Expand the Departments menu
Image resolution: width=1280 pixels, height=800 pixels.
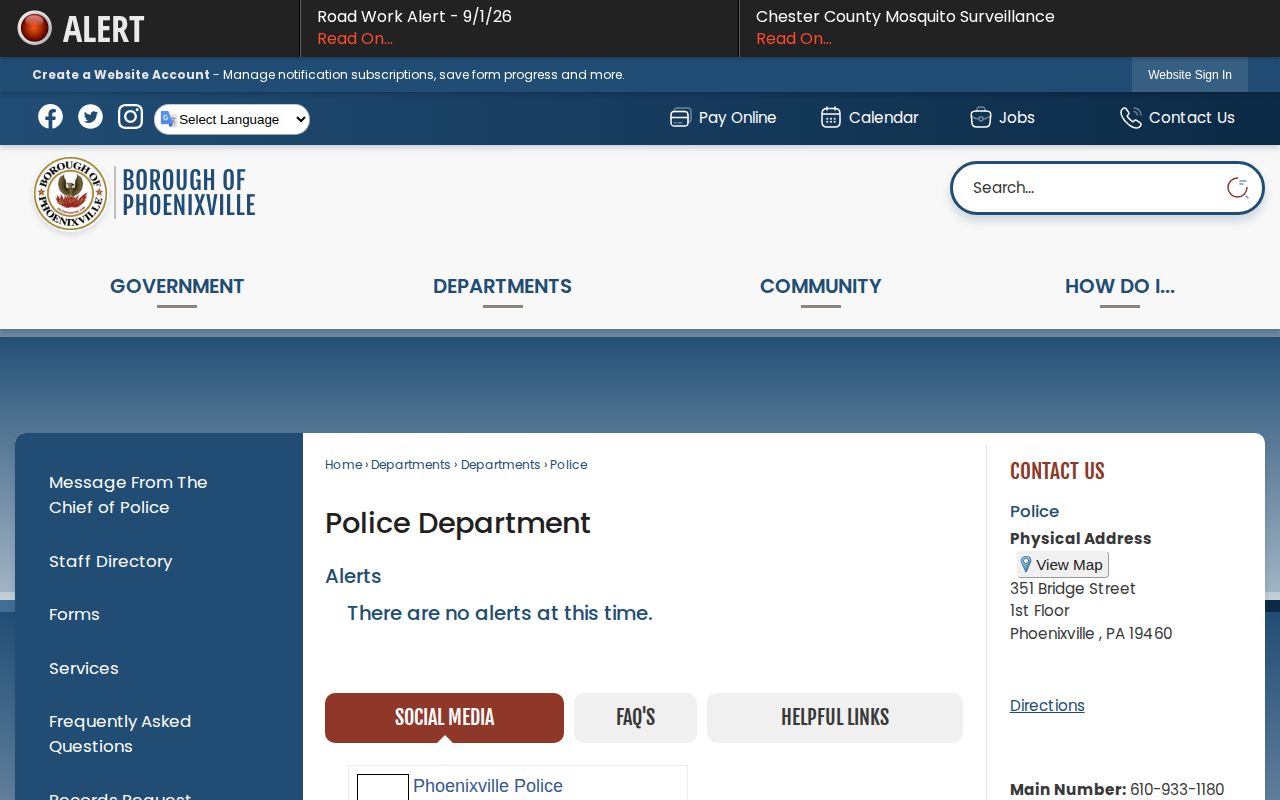[x=502, y=287]
